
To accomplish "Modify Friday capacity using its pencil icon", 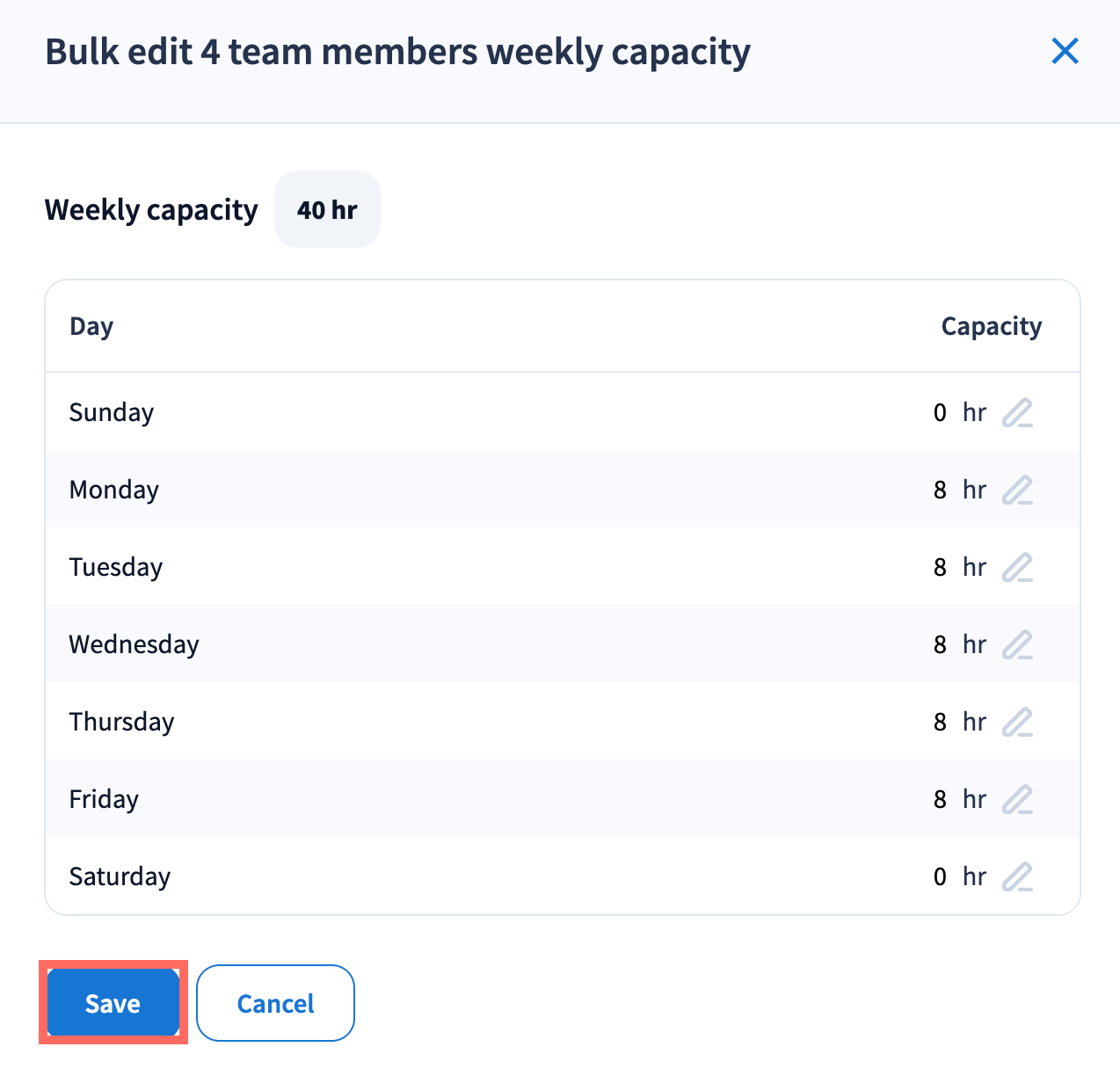I will coord(1017,799).
